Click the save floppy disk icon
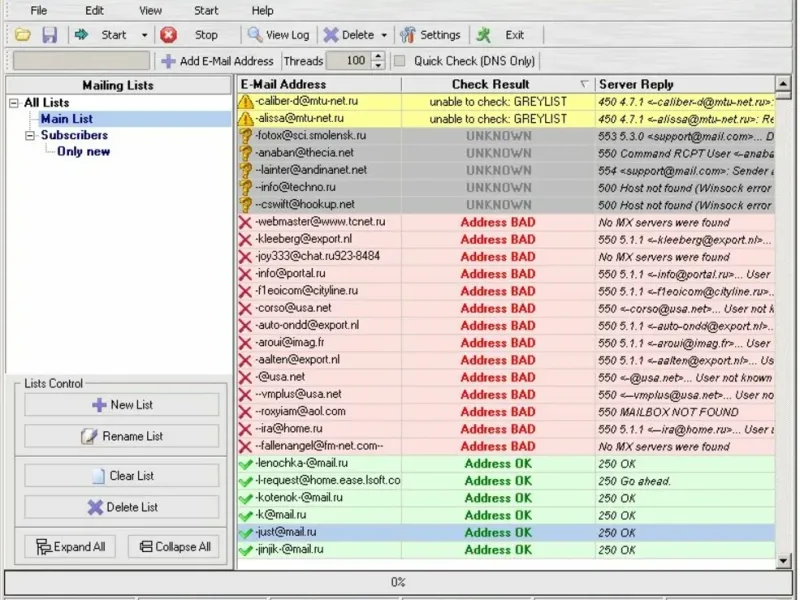Viewport: 800px width, 600px height. 49,35
